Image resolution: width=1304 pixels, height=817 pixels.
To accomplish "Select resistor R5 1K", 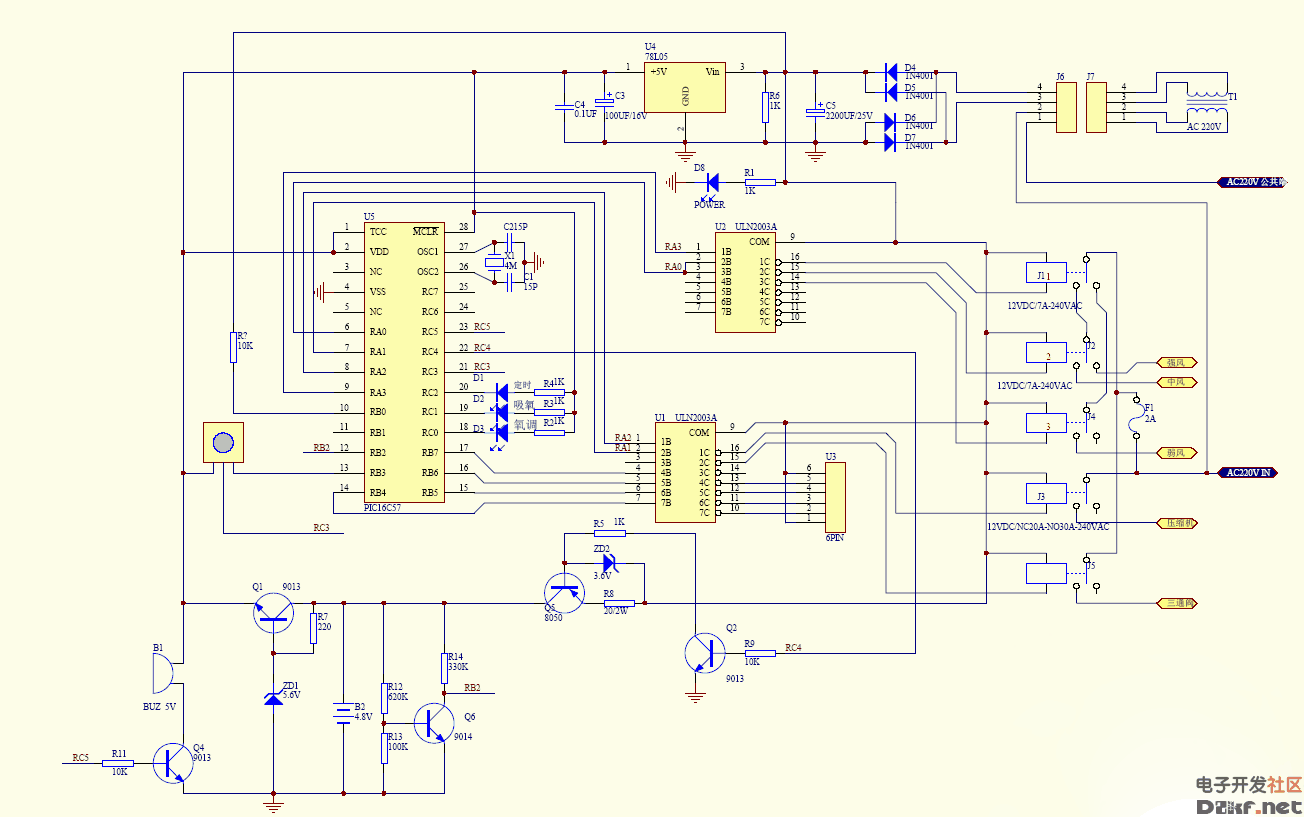I will pyautogui.click(x=609, y=533).
